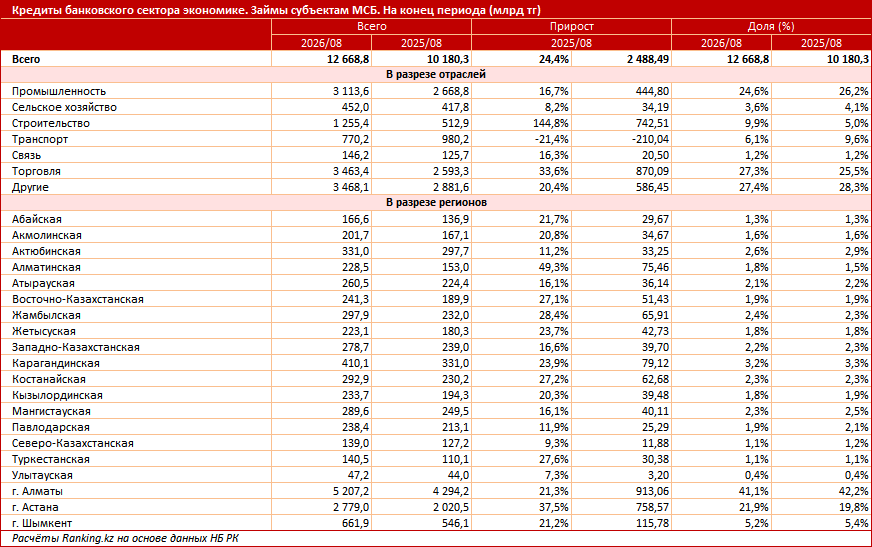872x547 pixels.
Task: Select the 'Улытауская' region row label
Action: tap(42, 476)
